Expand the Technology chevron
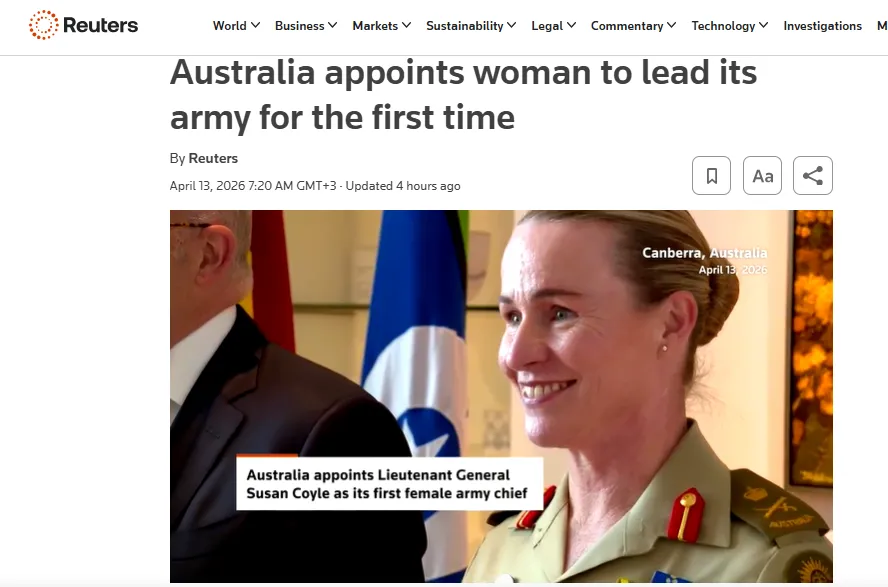The height and width of the screenshot is (587, 888). tap(763, 25)
